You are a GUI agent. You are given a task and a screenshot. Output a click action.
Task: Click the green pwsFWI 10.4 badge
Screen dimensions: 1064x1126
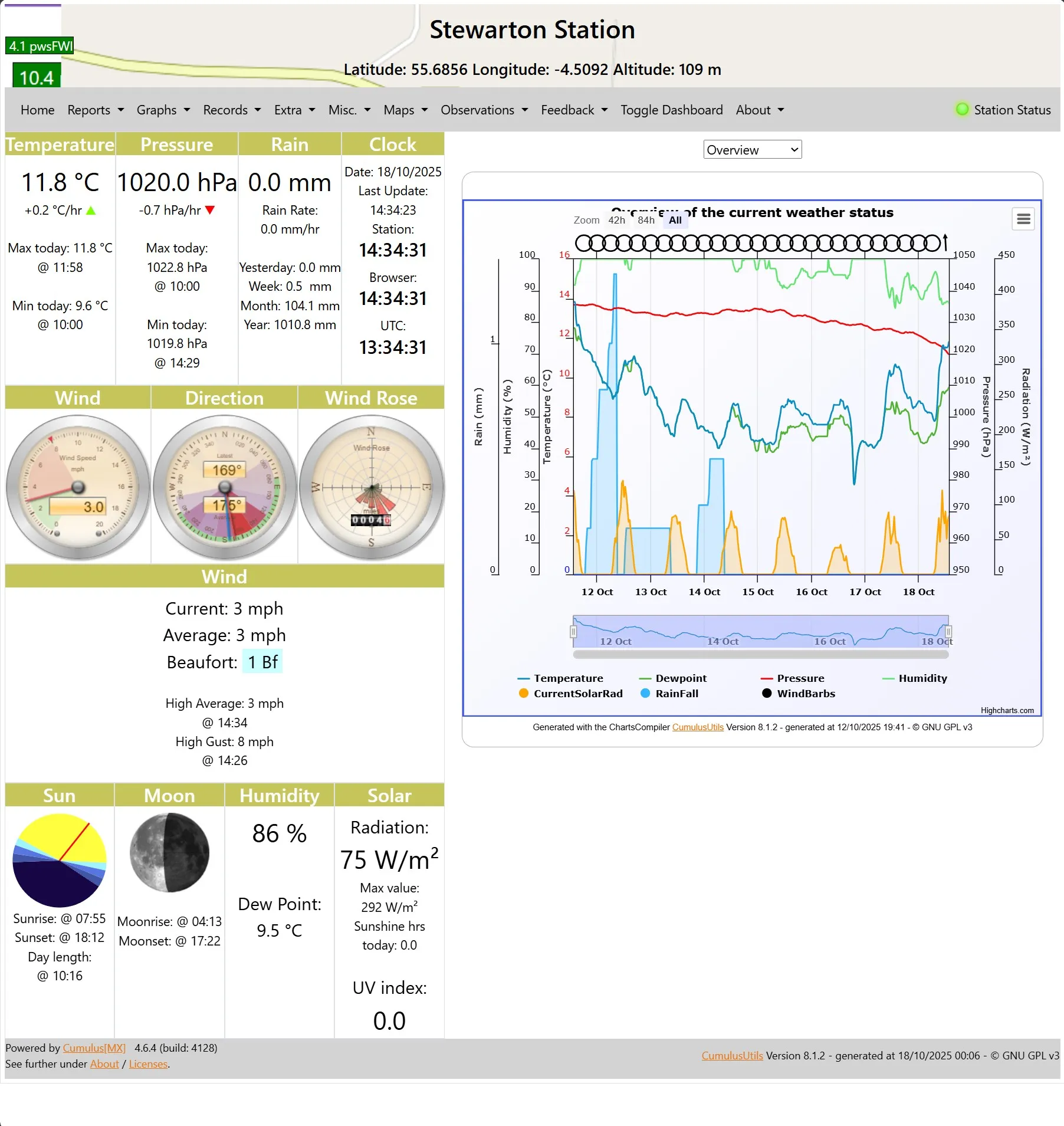pyautogui.click(x=37, y=76)
